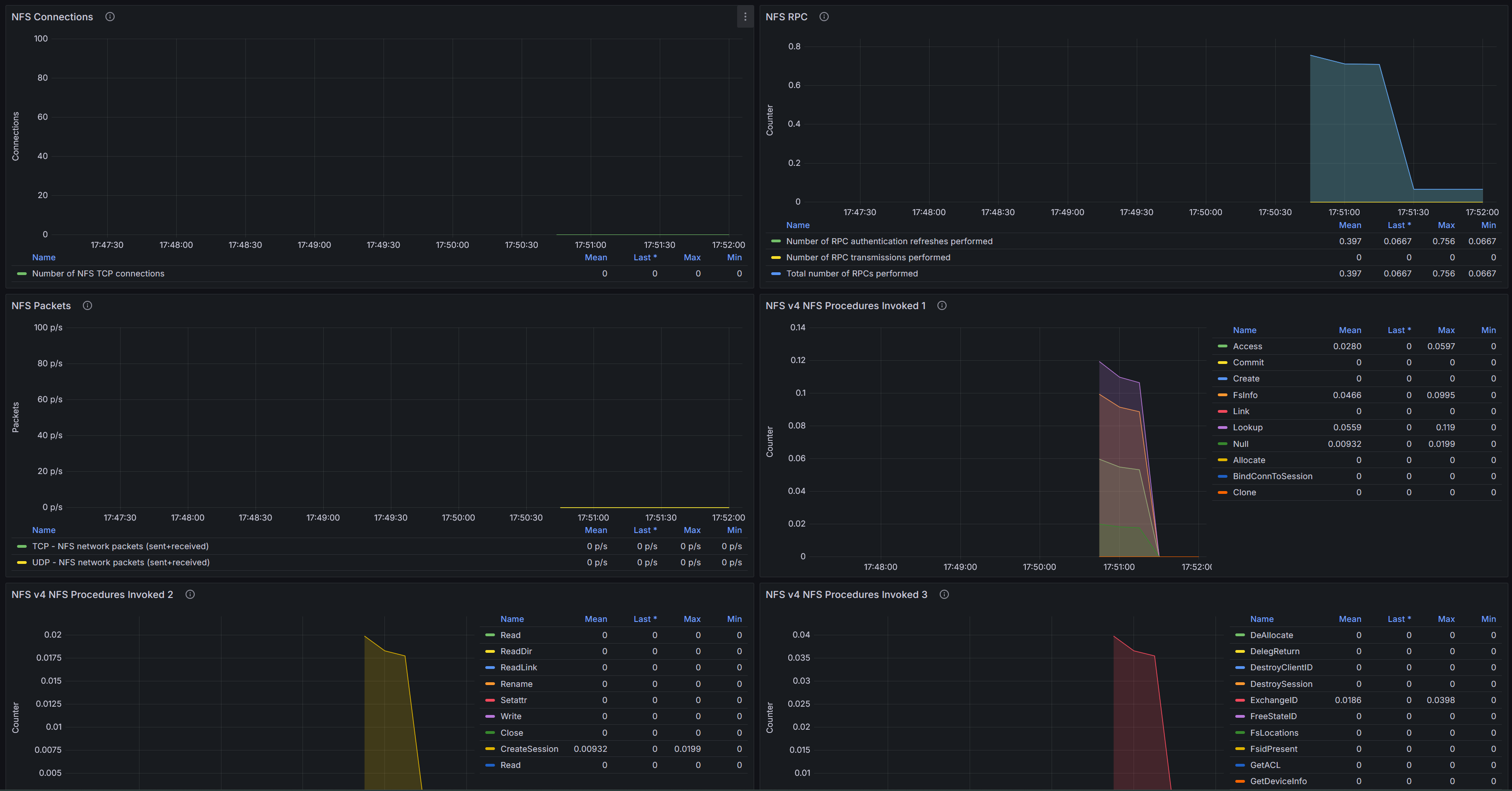Screen dimensions: 1512x791
Task: Sort Procedures Invoked 1 legend by Last
Action: point(1399,329)
